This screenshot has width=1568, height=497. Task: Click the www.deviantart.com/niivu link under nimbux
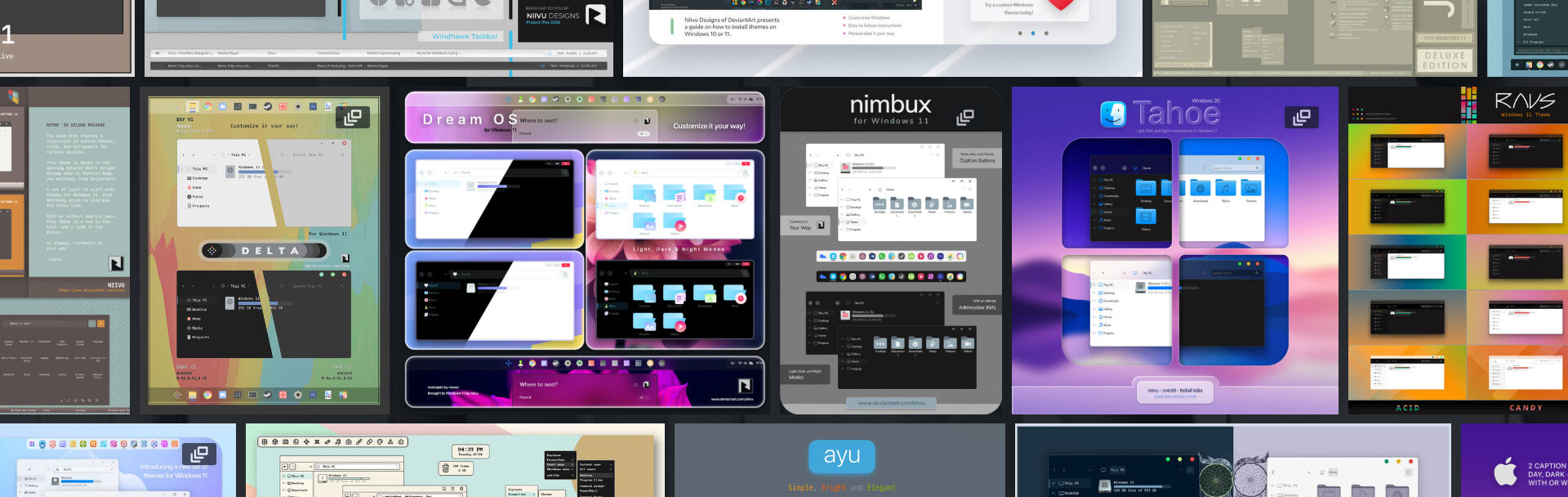click(x=891, y=403)
